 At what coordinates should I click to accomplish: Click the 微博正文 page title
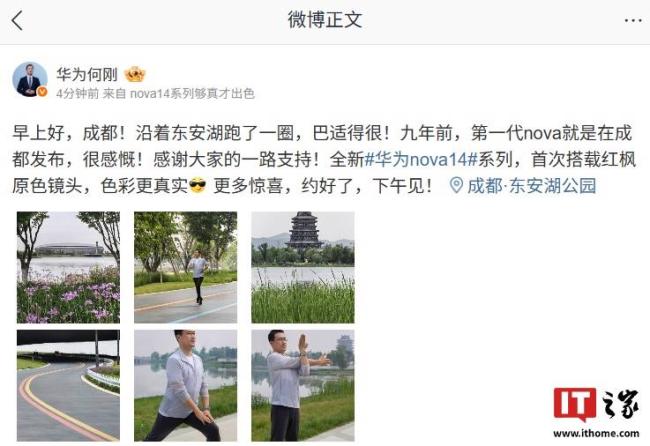click(x=325, y=19)
